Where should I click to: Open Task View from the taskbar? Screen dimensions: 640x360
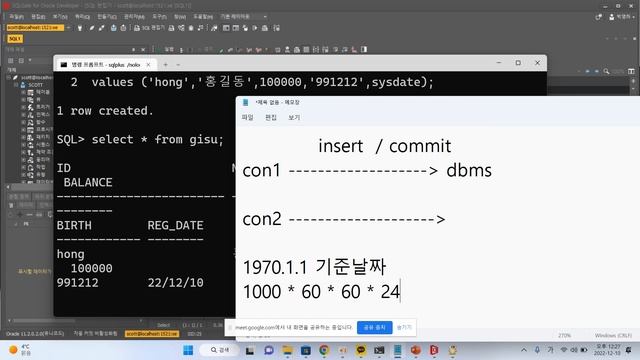tap(250, 350)
